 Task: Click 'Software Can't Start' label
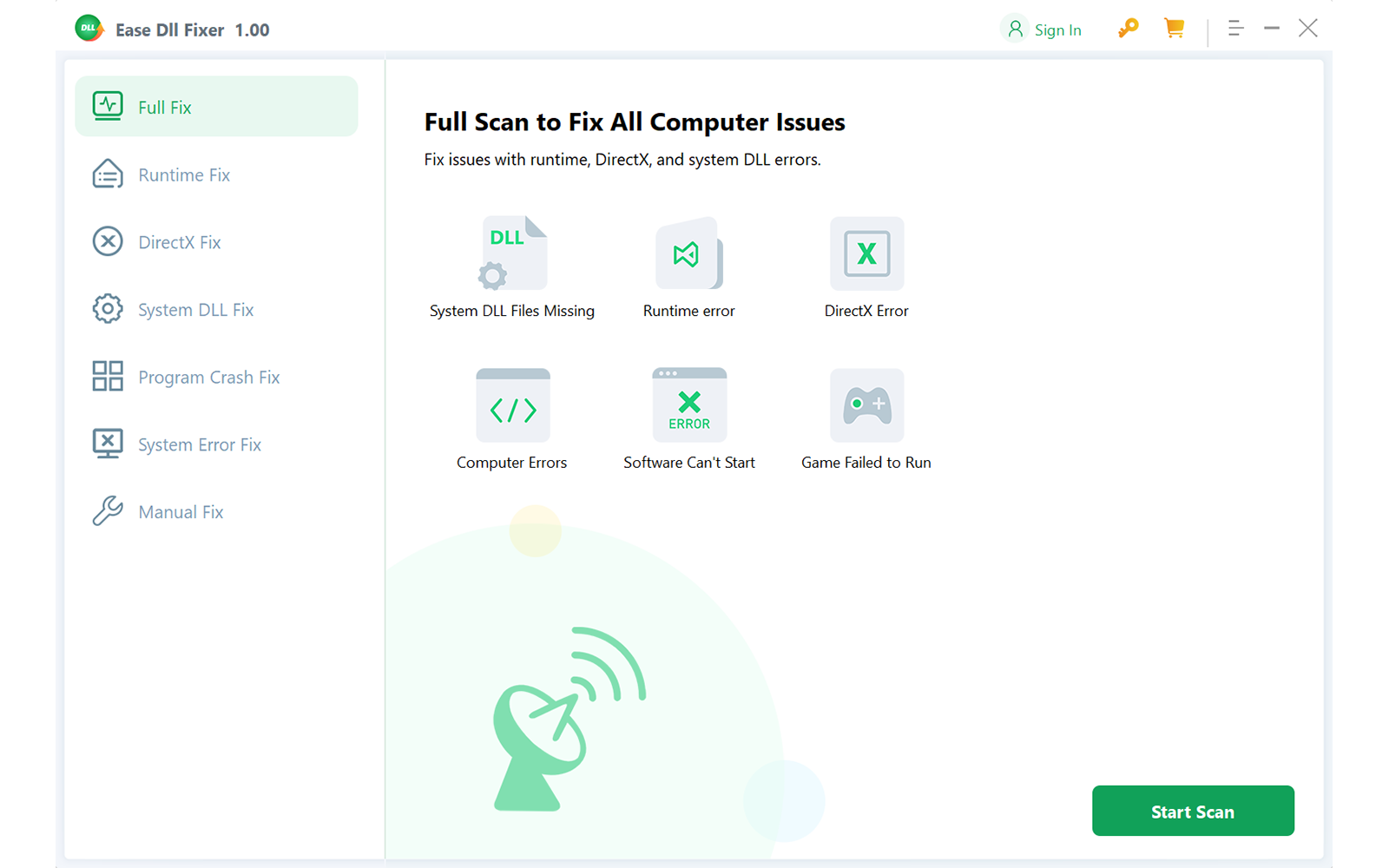(689, 463)
